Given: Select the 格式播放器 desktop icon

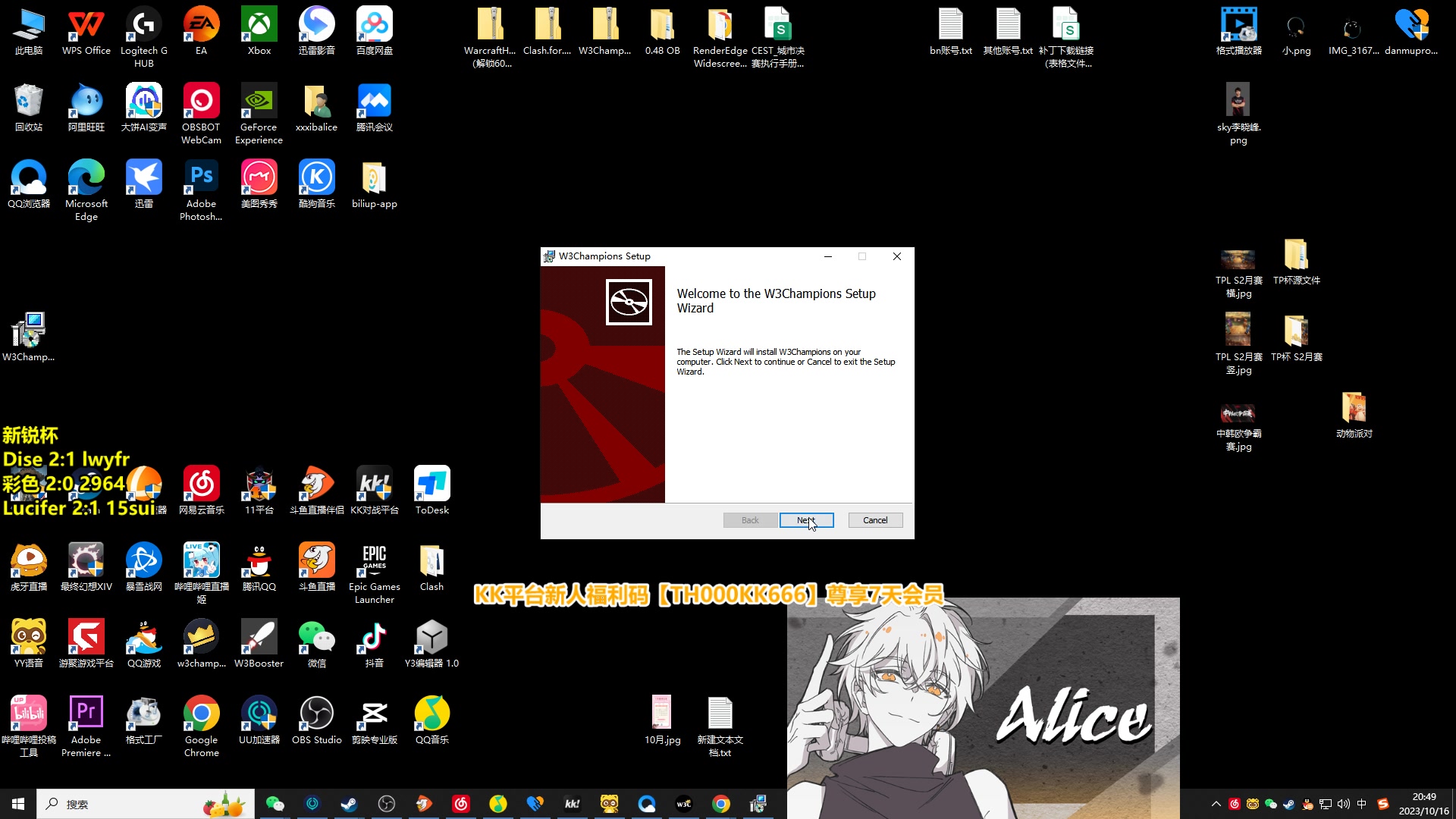Looking at the screenshot, I should 1239,32.
